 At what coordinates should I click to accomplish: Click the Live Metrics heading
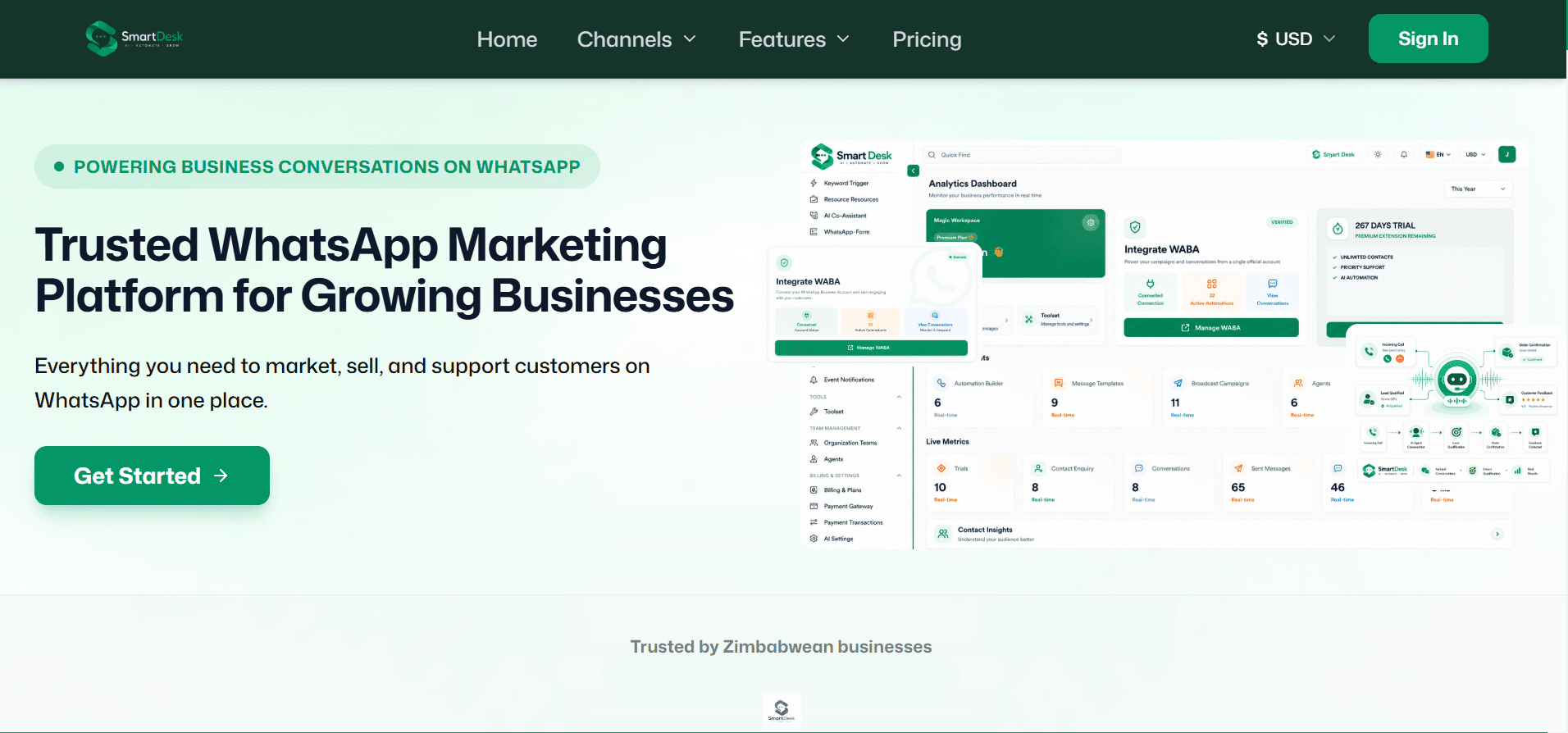(947, 442)
